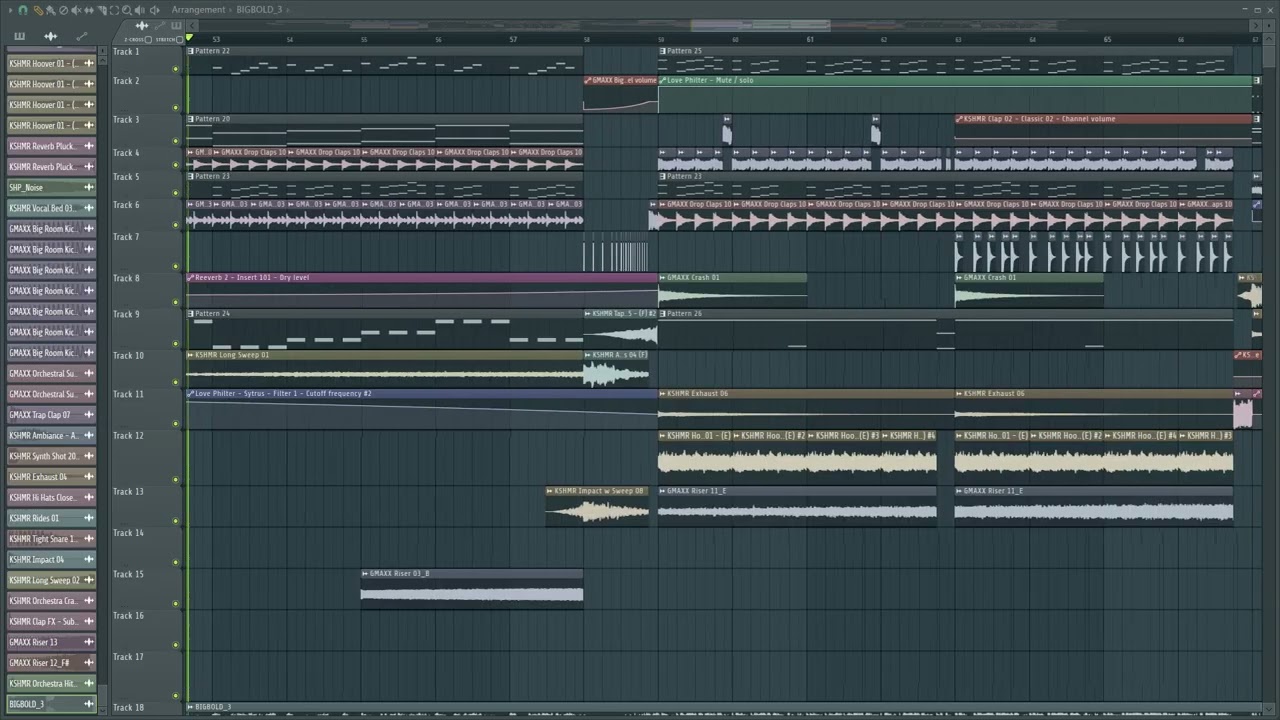Viewport: 1280px width, 720px height.
Task: Open the Love Philter Cutoff frequency clip menu
Action: pyautogui.click(x=190, y=394)
